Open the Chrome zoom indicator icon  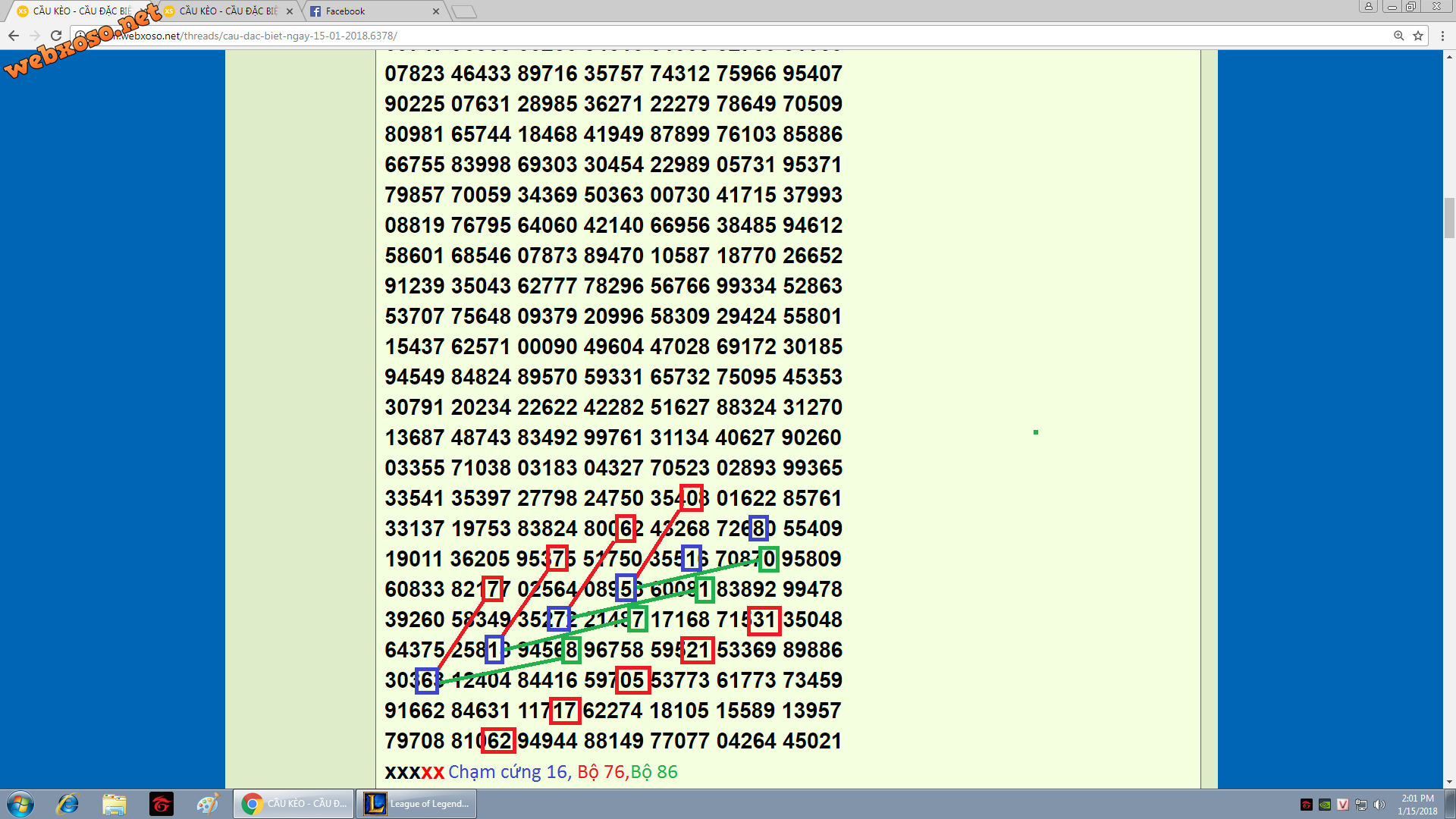click(x=1398, y=36)
